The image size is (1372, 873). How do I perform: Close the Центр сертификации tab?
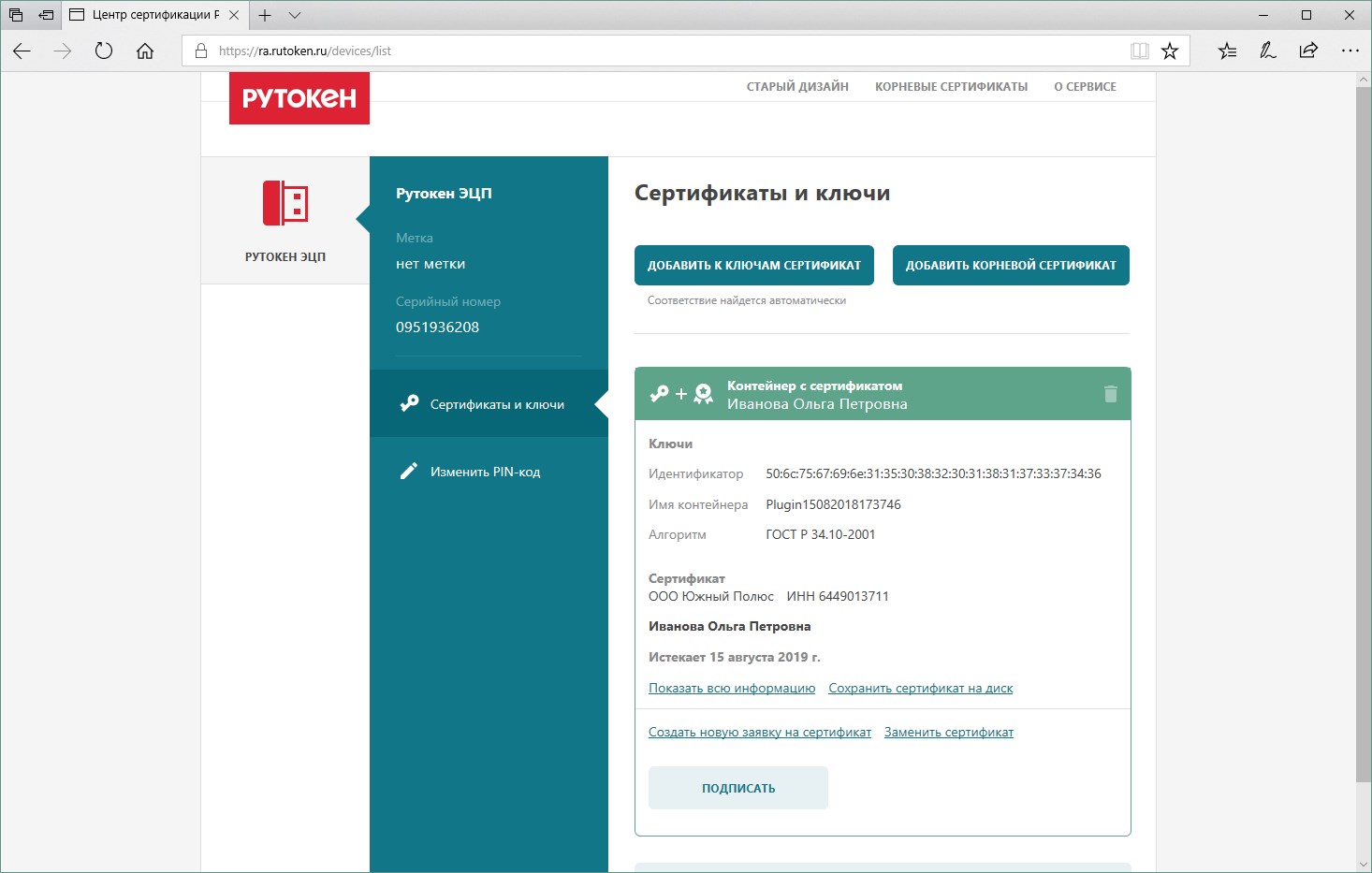[x=234, y=15]
